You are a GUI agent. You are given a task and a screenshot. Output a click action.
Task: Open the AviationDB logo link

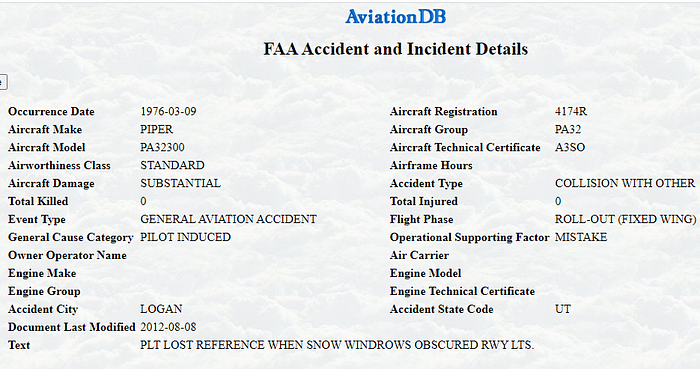(396, 17)
